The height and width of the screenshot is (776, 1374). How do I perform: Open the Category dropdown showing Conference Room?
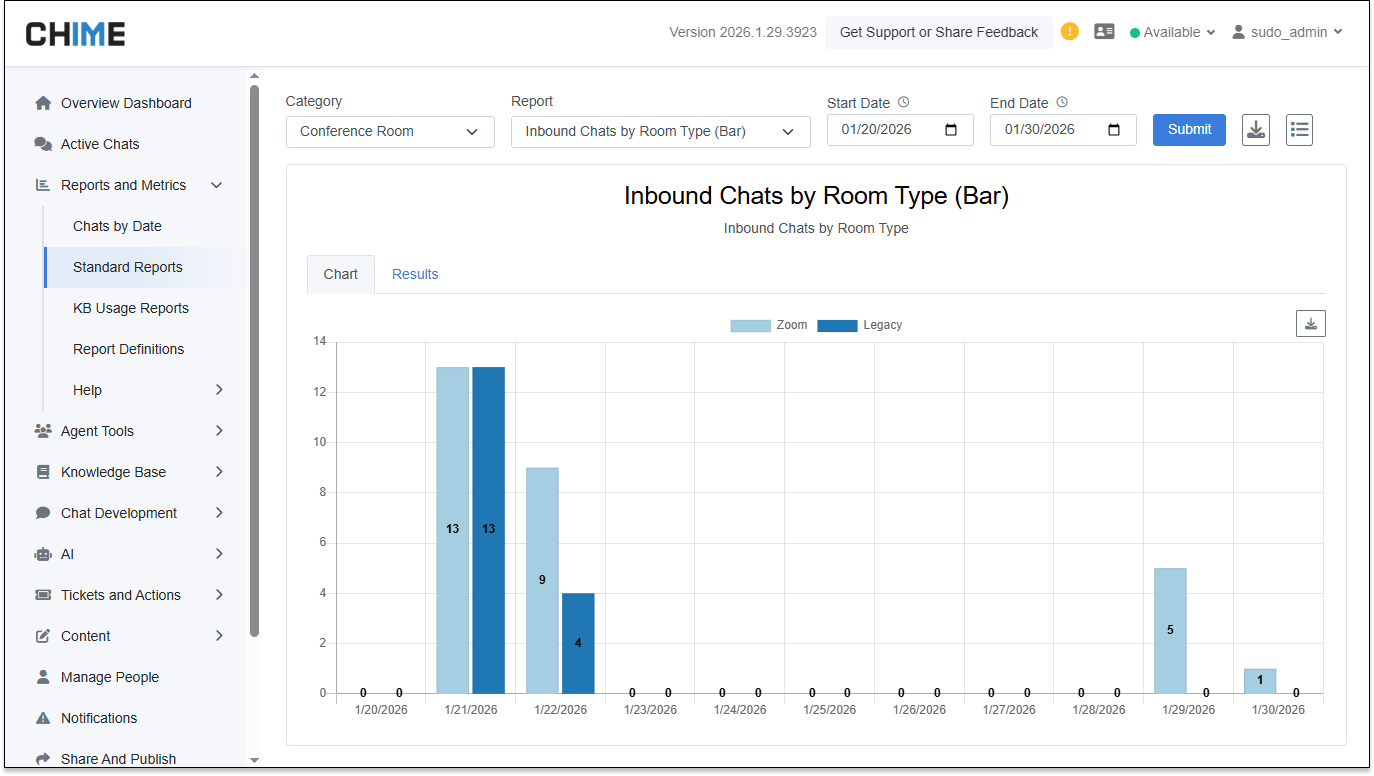click(x=390, y=132)
